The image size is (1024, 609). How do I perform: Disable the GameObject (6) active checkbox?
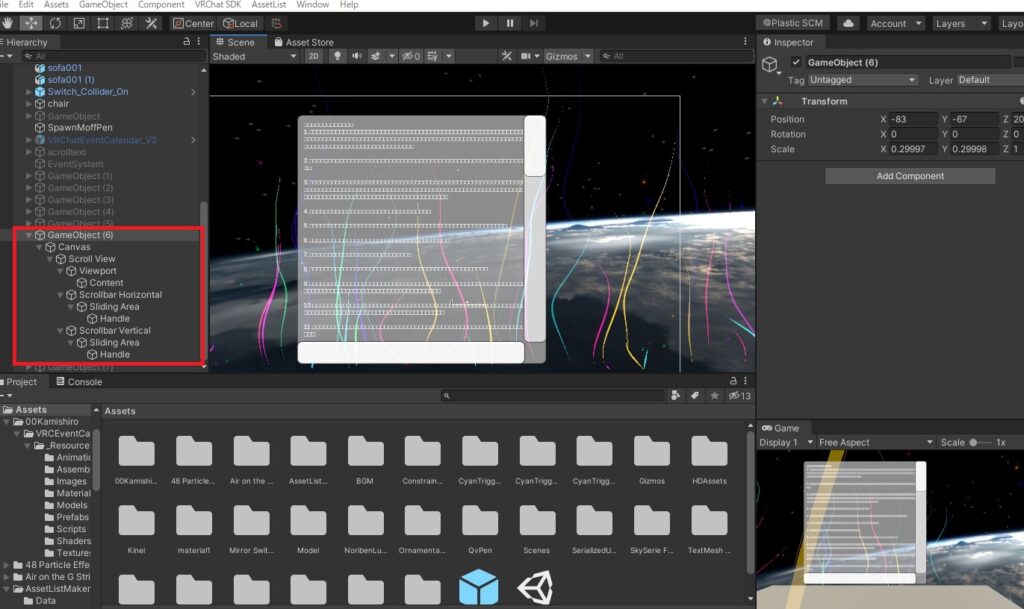click(x=798, y=61)
